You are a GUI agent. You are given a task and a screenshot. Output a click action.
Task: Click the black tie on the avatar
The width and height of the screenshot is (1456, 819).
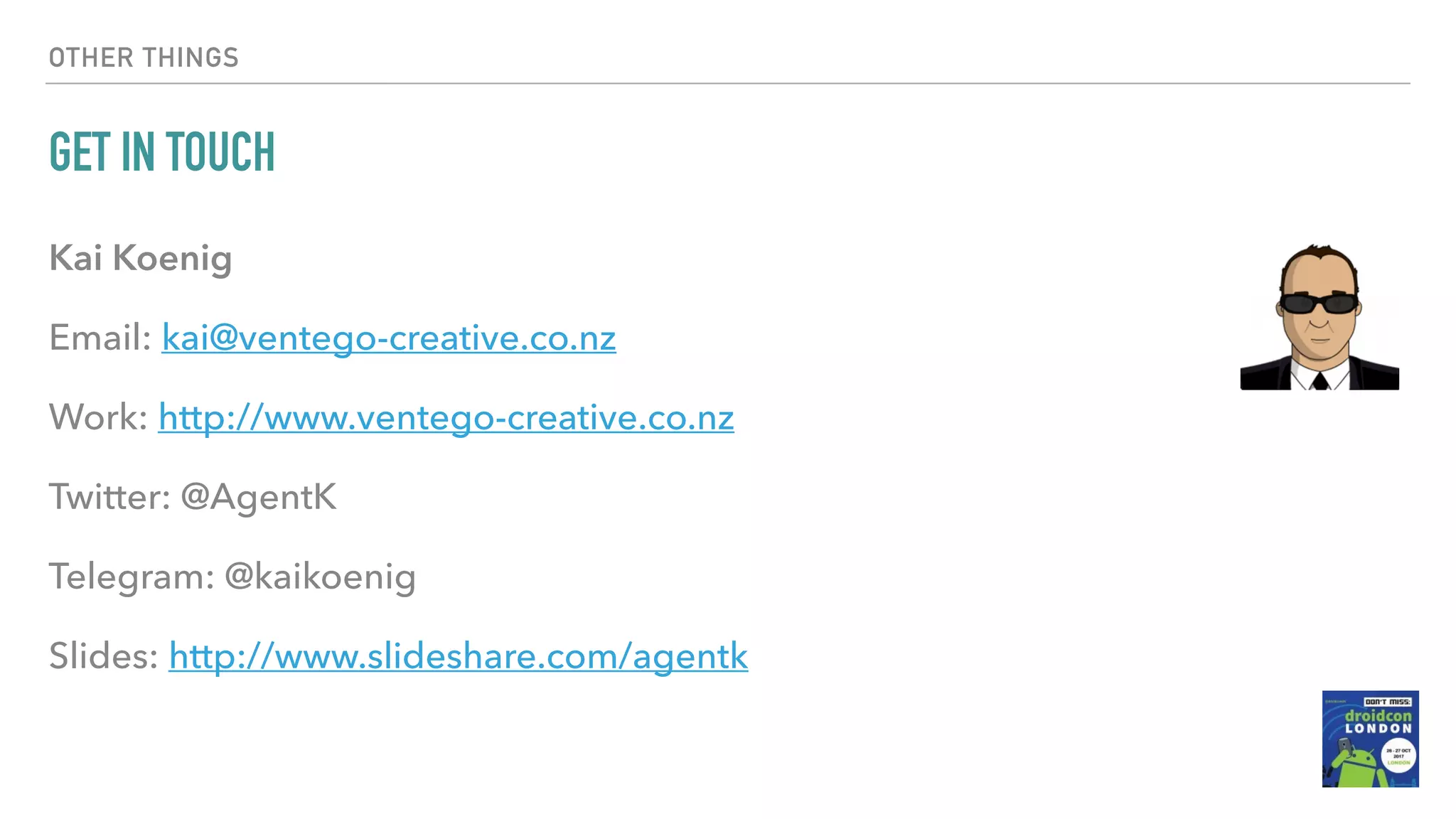(x=1320, y=381)
